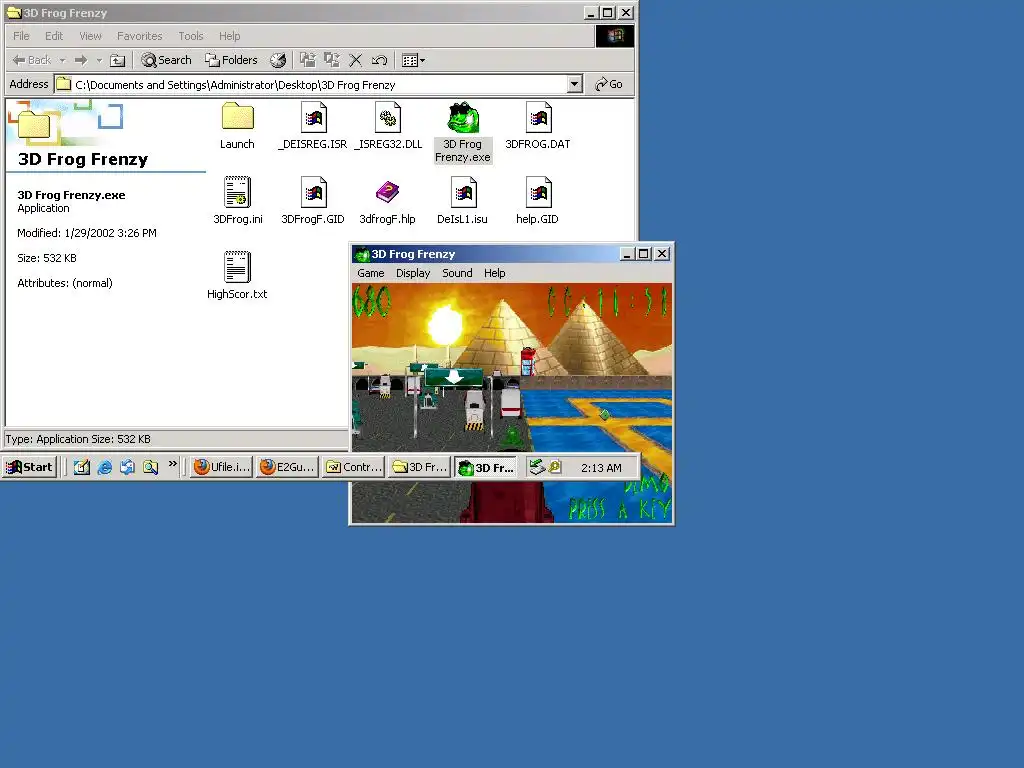Click the Windows logo throbber in Explorer

point(615,36)
